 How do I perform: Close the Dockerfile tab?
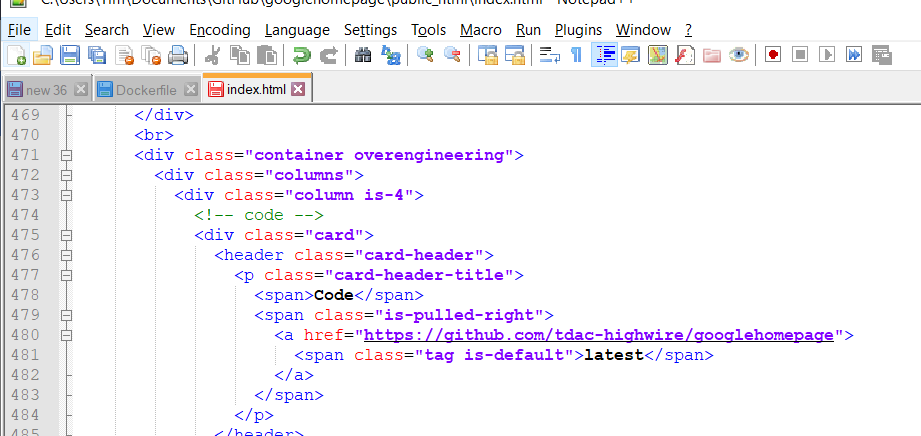coord(190,90)
